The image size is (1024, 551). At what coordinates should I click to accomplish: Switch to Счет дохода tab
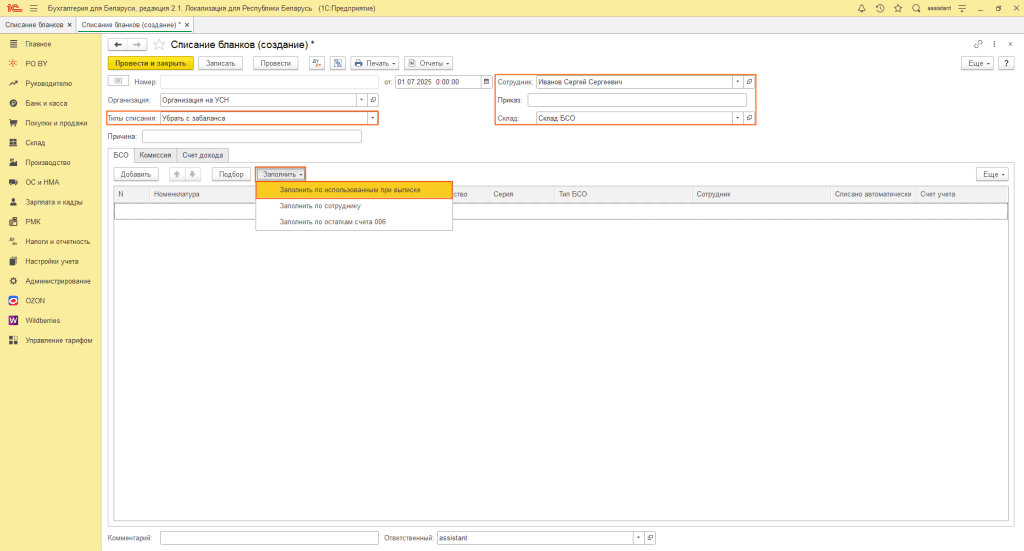(x=202, y=155)
